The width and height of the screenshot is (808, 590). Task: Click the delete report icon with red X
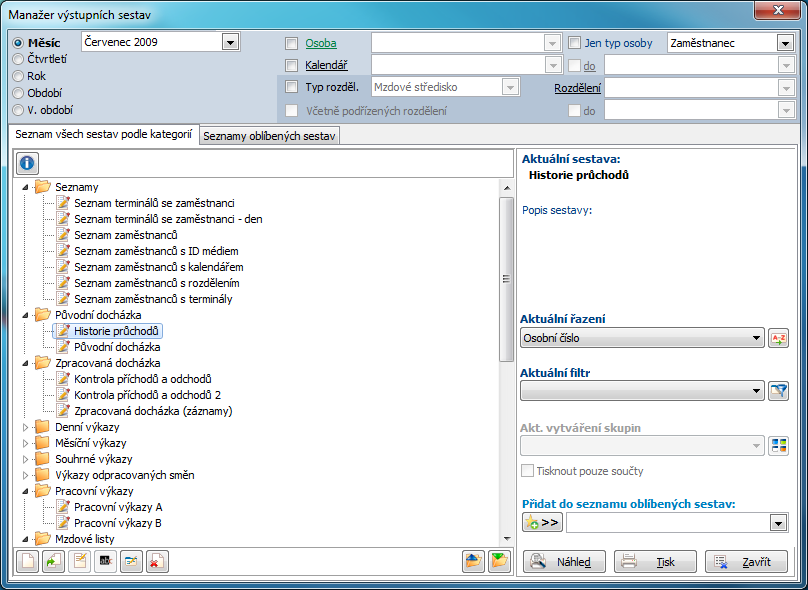tap(157, 561)
